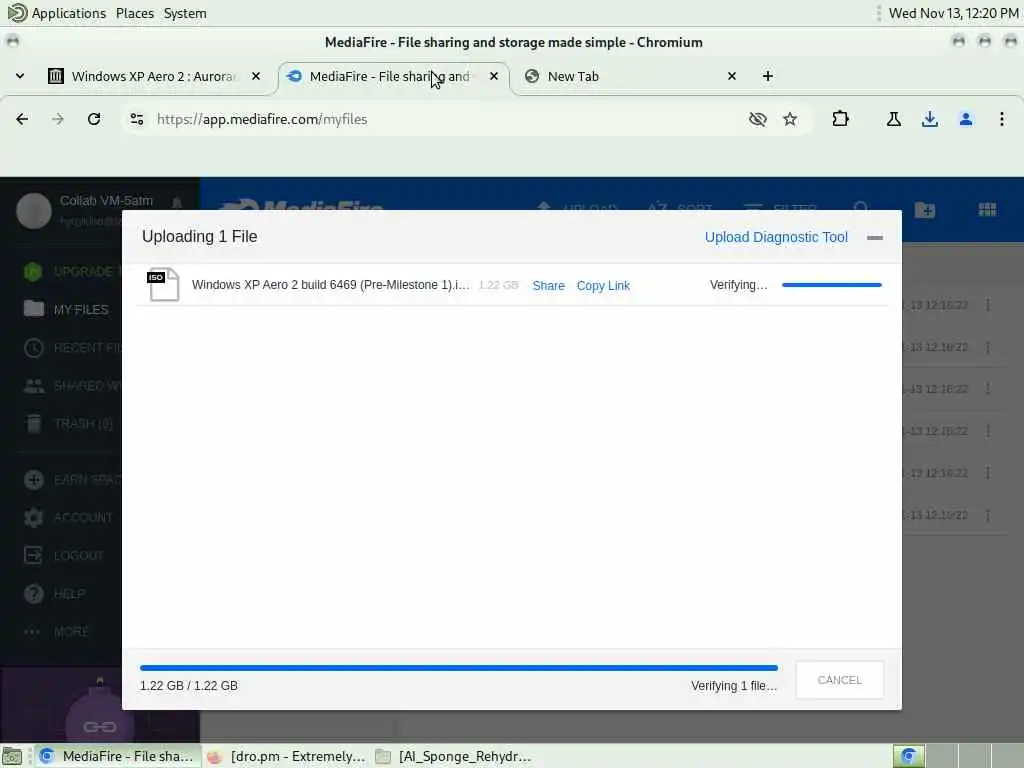Click the Collab VM user avatar
The width and height of the screenshot is (1024, 768).
pos(33,211)
